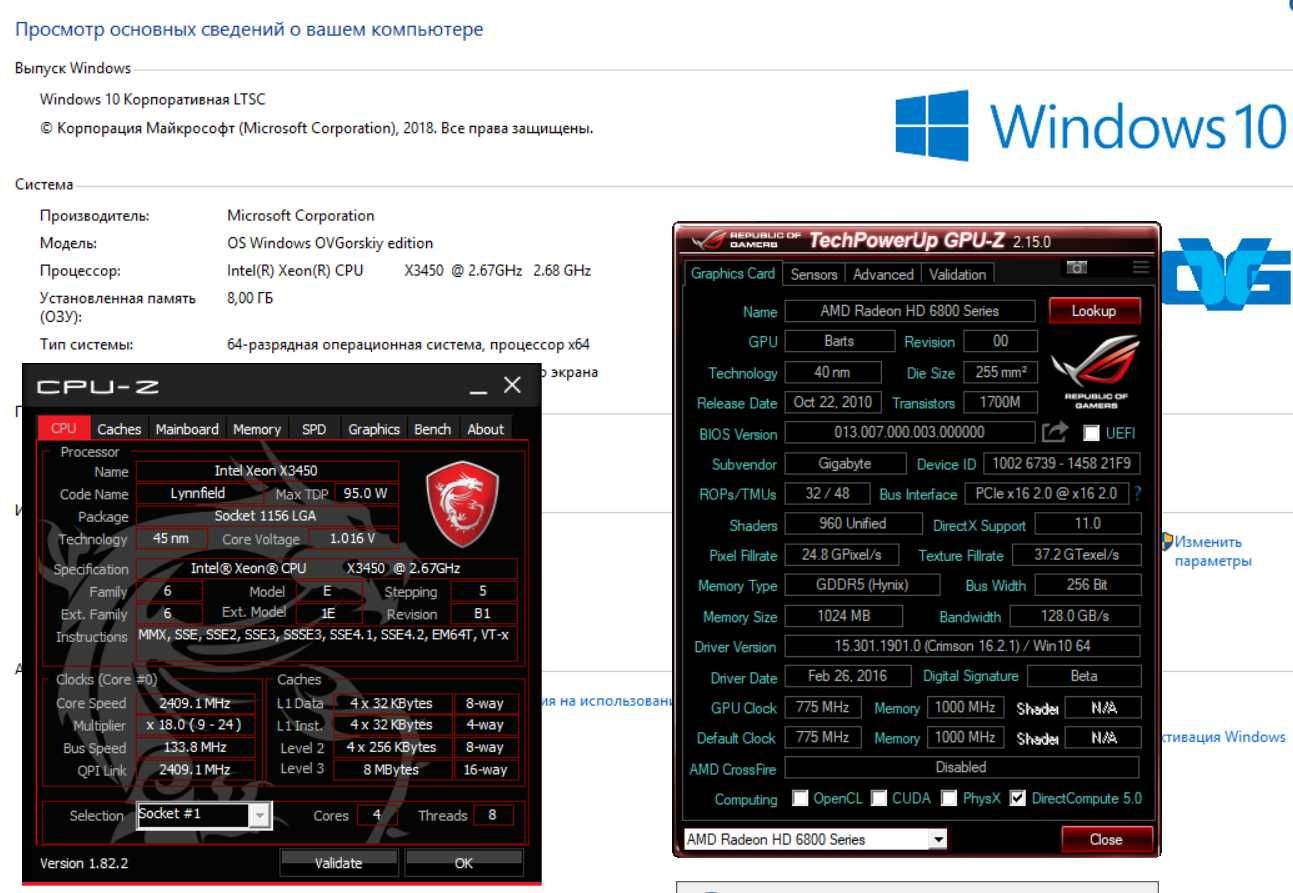Click the Level 3 8 MBytes cache value
Screen dimensions: 1293x893
(392, 770)
